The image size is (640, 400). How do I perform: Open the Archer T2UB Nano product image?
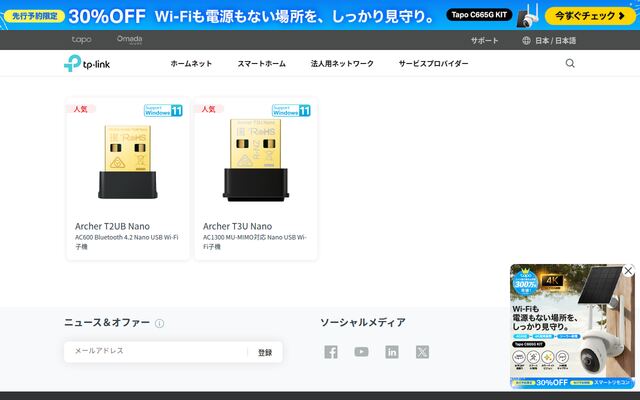click(128, 162)
